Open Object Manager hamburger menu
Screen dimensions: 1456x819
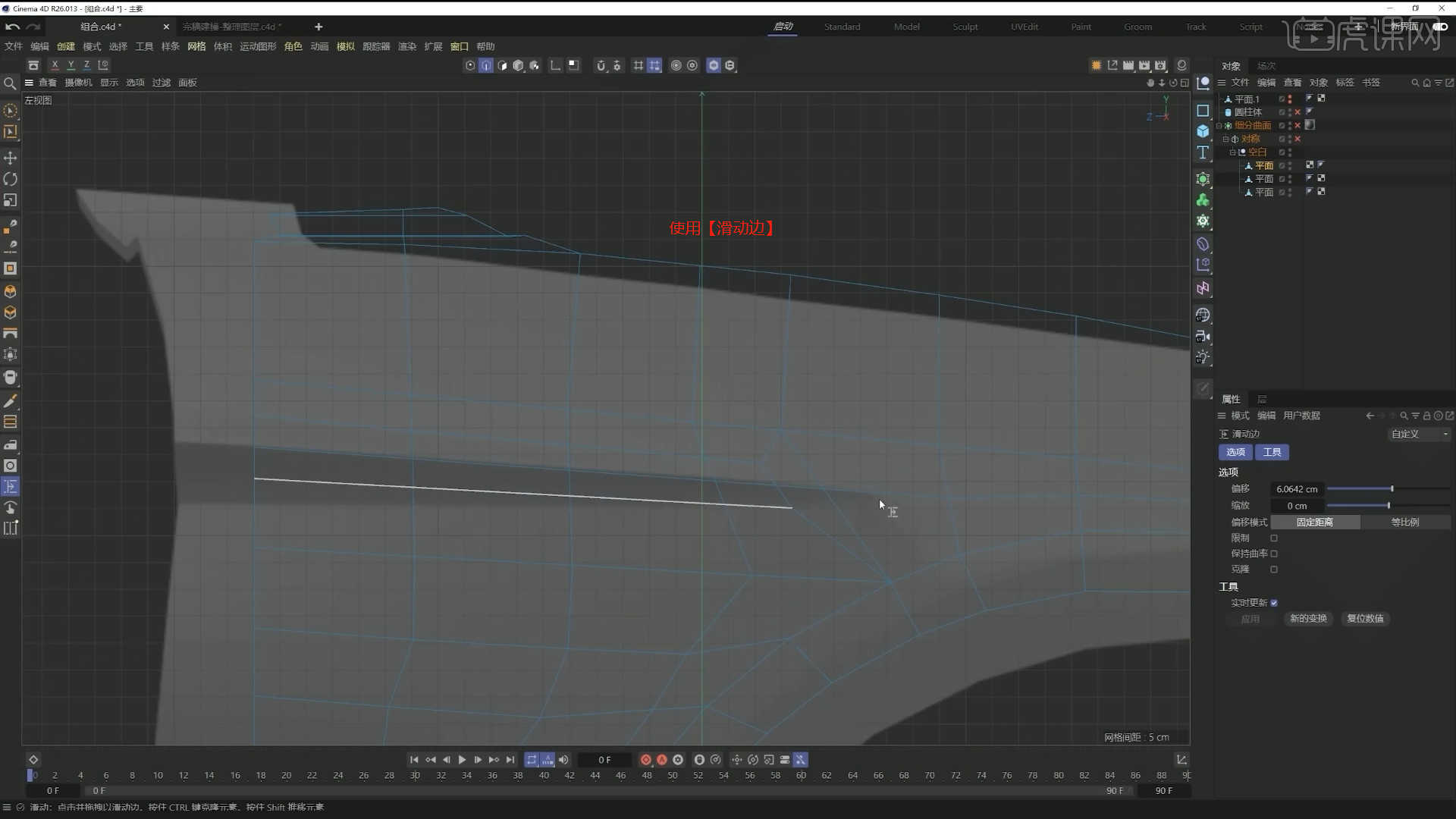(x=1222, y=83)
